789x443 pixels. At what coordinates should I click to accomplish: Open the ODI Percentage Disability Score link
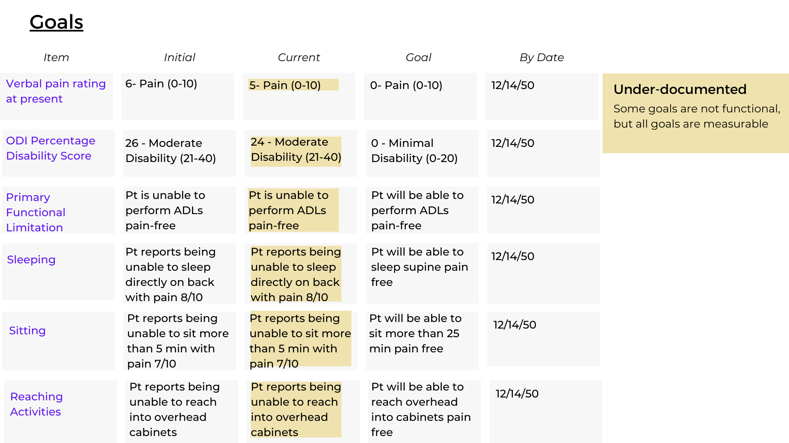coord(50,148)
